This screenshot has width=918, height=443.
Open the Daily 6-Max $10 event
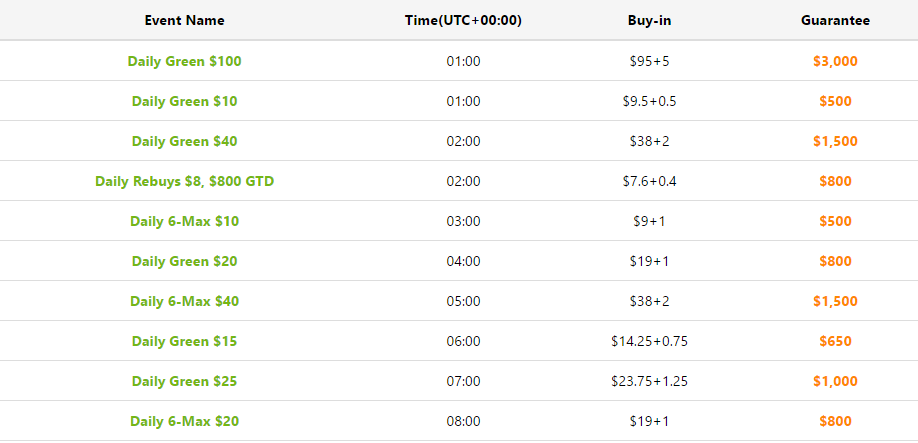[184, 221]
